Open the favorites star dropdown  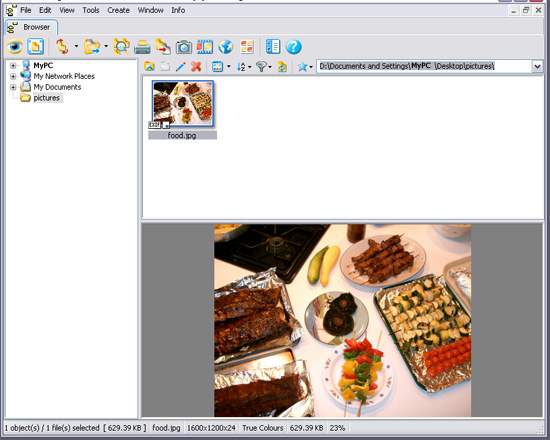click(x=305, y=66)
